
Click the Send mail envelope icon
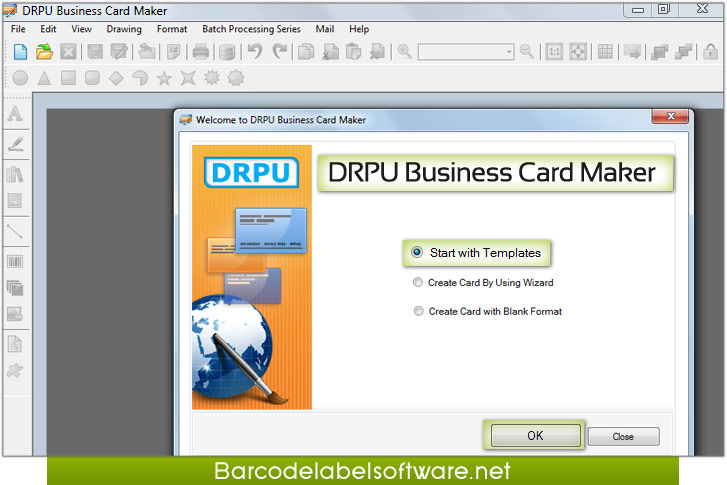[x=632, y=51]
